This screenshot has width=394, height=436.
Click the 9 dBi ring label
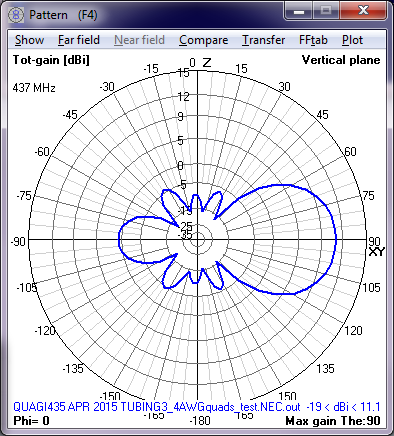180,117
